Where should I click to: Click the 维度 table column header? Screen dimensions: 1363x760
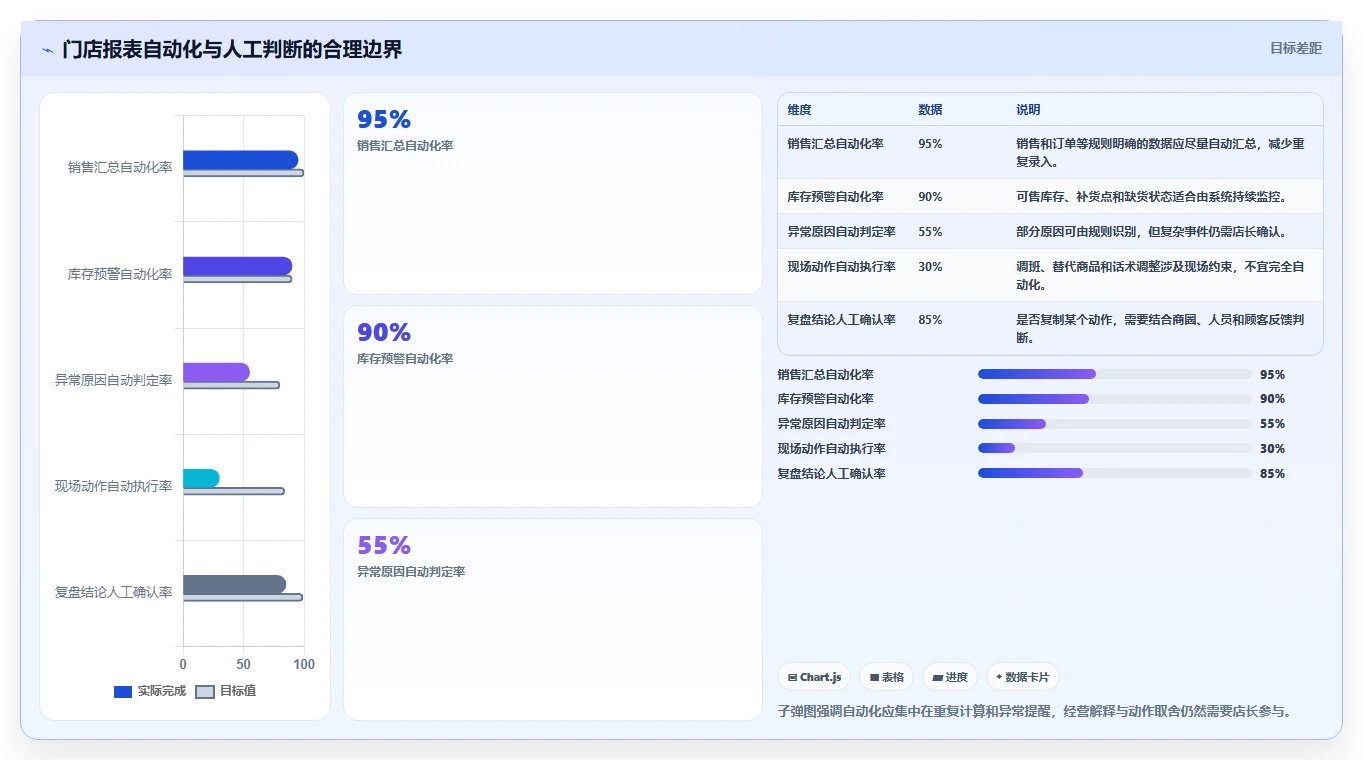click(799, 110)
